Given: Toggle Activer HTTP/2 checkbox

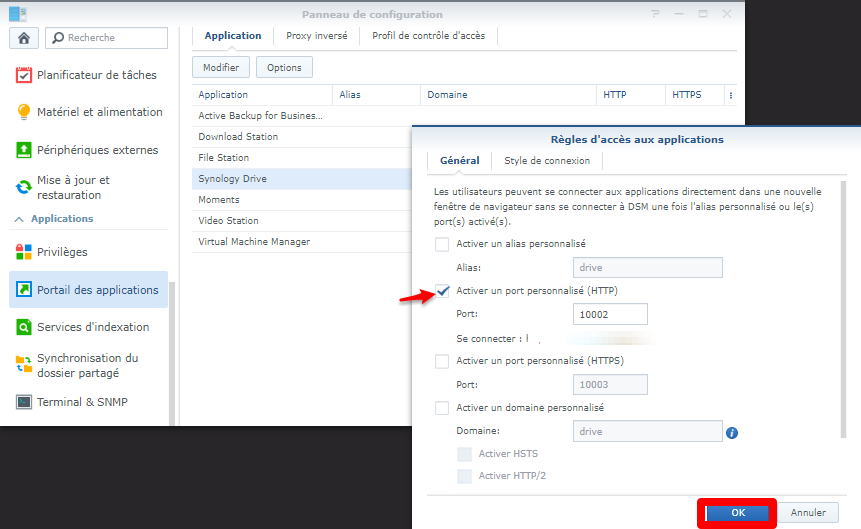Looking at the screenshot, I should [x=464, y=476].
